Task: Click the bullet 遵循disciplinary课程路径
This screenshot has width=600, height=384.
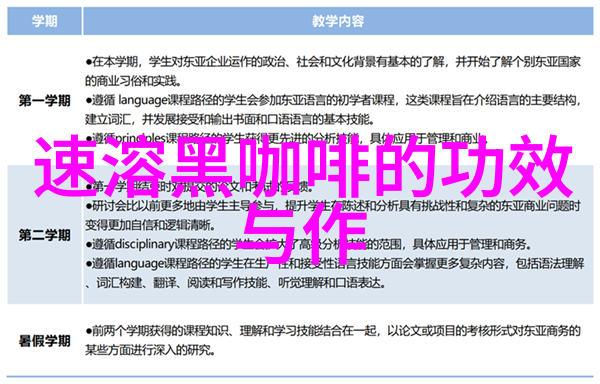Action: coord(308,244)
